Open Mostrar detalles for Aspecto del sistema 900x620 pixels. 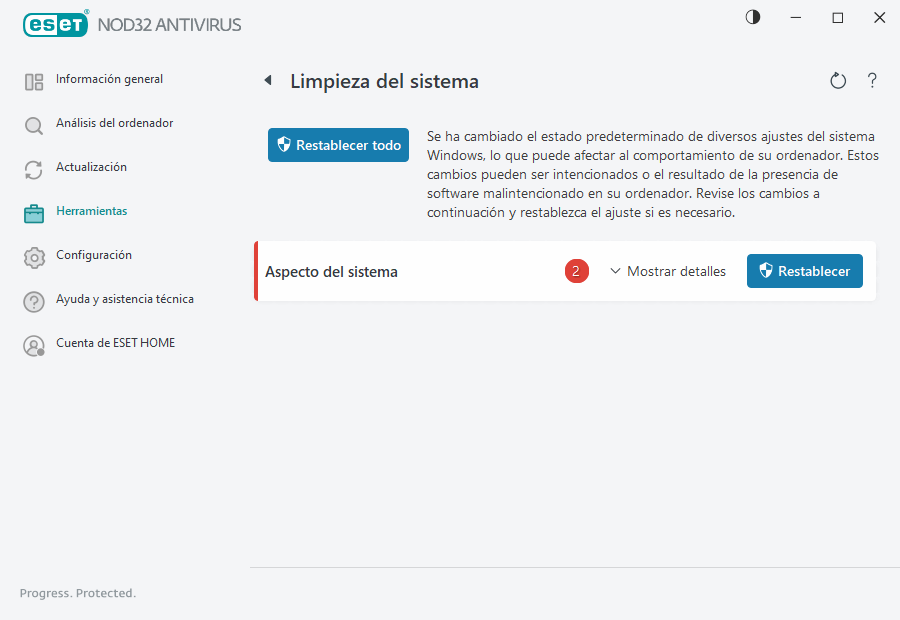(x=676, y=271)
